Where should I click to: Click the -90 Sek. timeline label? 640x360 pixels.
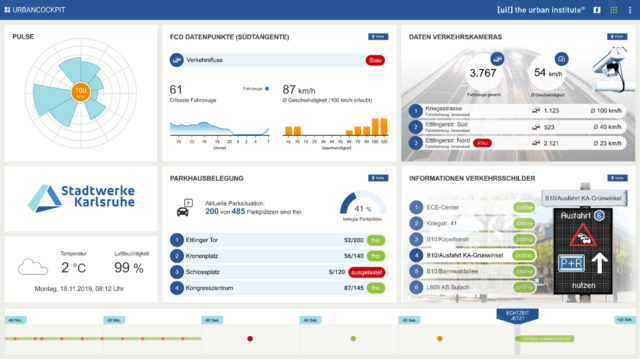(x=212, y=320)
